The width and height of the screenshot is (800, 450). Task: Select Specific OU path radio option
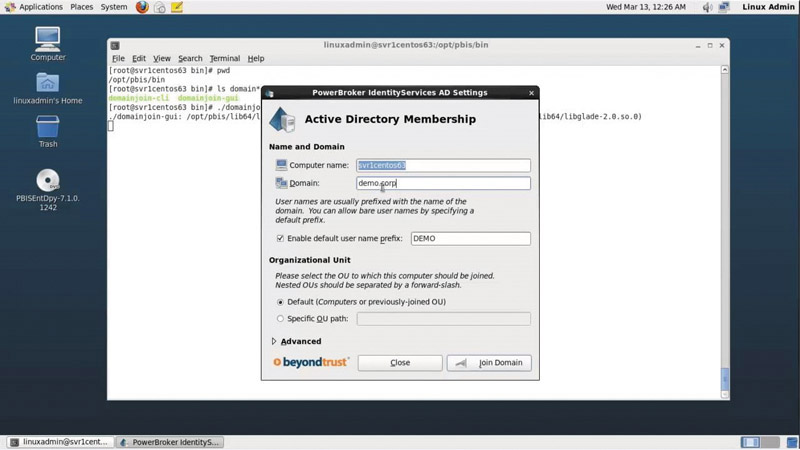coord(280,318)
